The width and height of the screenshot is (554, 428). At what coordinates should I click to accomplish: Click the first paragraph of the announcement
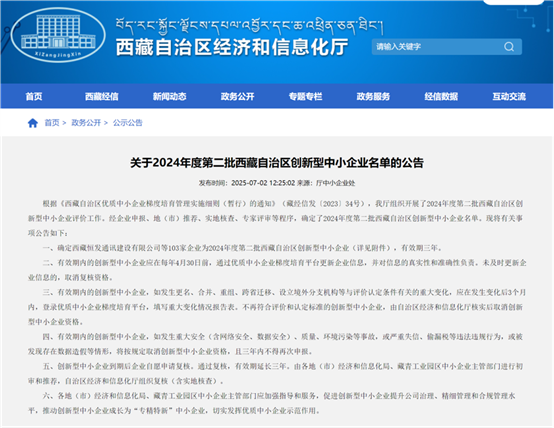click(x=277, y=218)
